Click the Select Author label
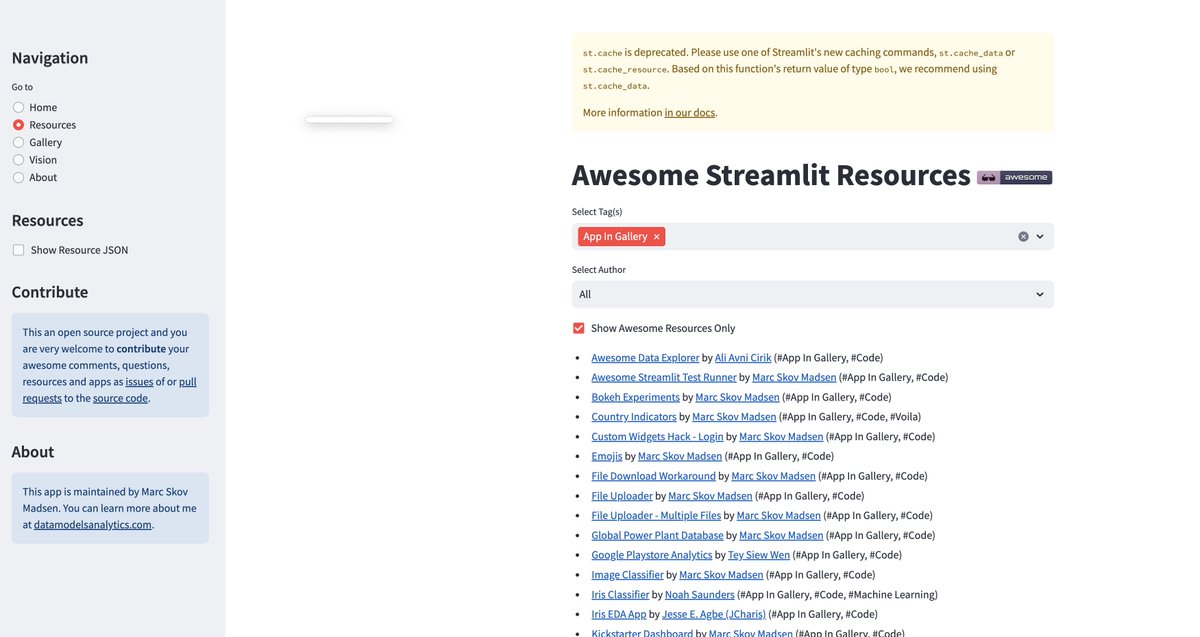1200x637 pixels. (599, 269)
